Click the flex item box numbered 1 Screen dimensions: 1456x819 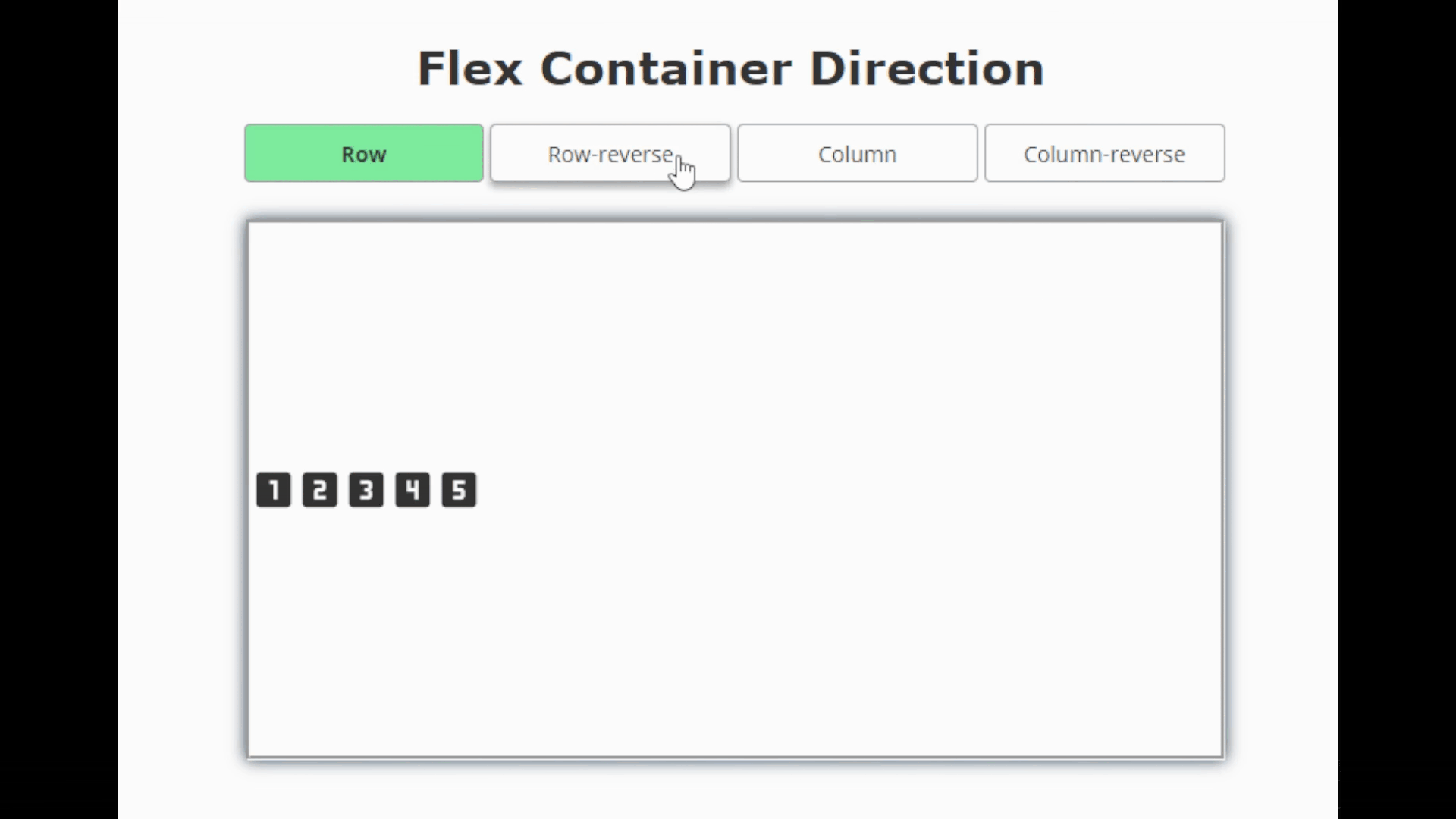coord(274,490)
